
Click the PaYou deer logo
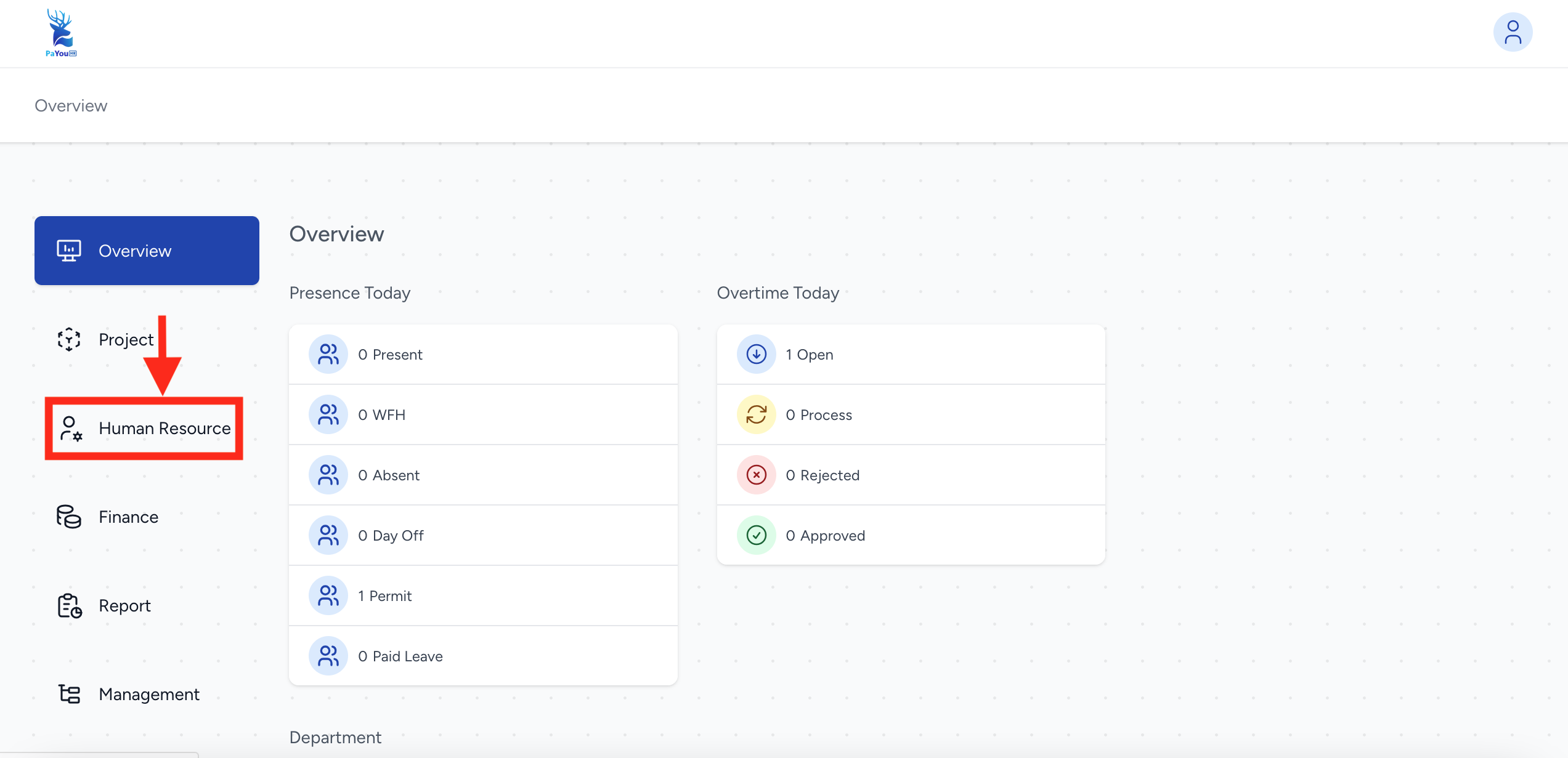tap(61, 33)
